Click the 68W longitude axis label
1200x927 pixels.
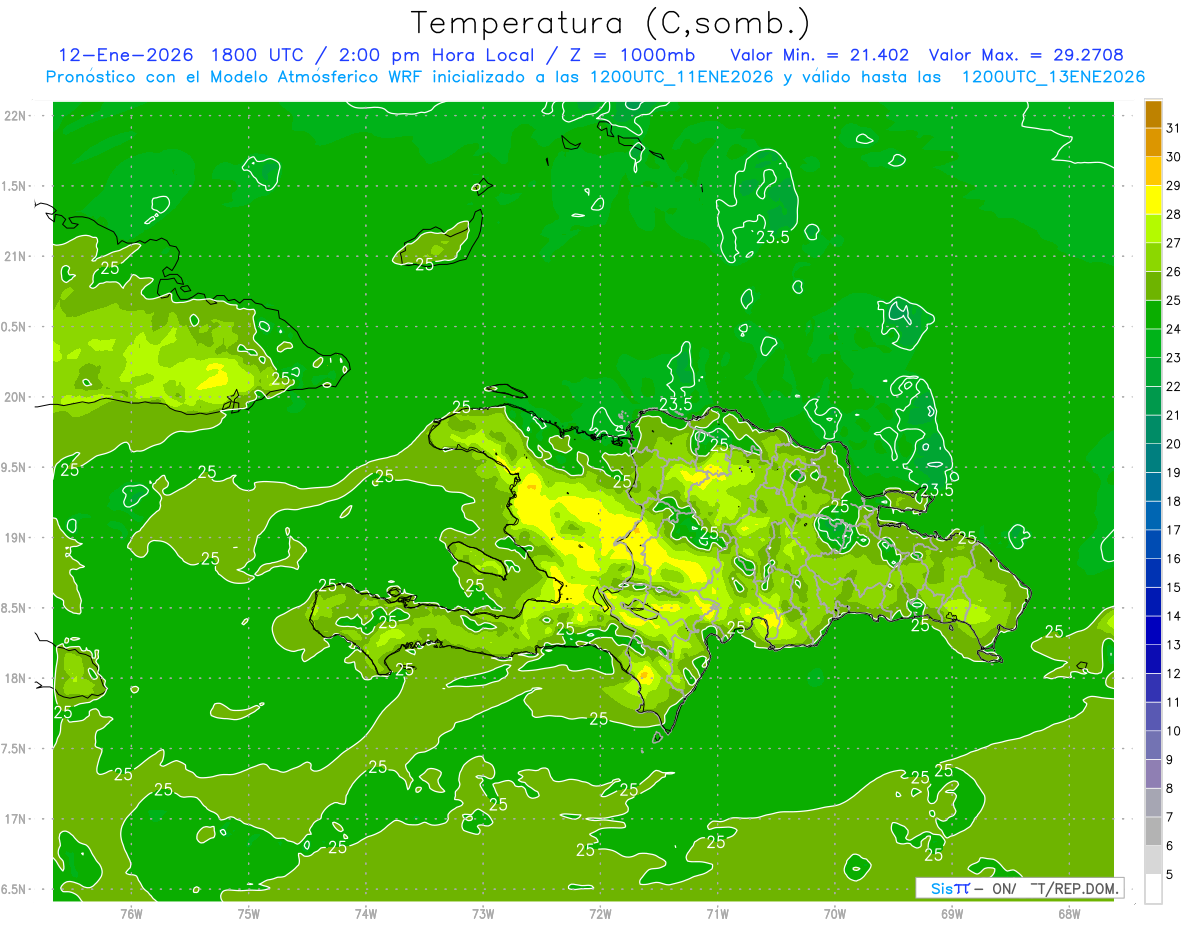pyautogui.click(x=1068, y=913)
